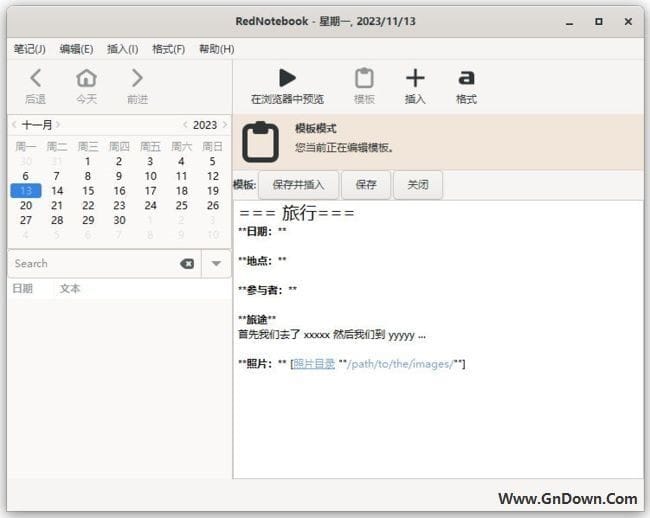This screenshot has width=650, height=518.
Task: Go back using the 后退 arrow icon
Action: point(36,78)
